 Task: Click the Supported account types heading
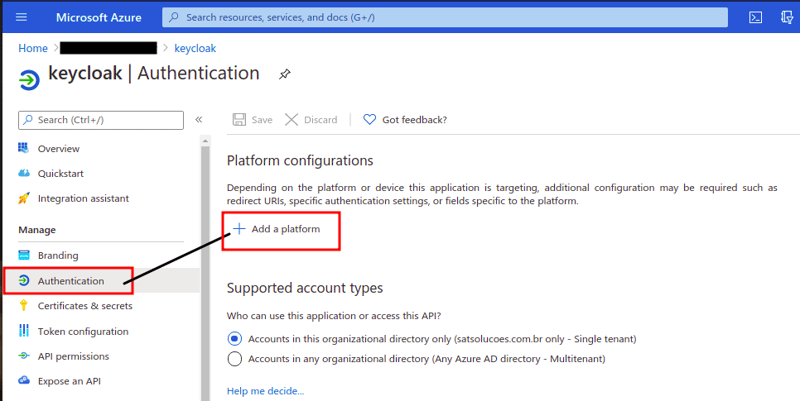pyautogui.click(x=305, y=288)
